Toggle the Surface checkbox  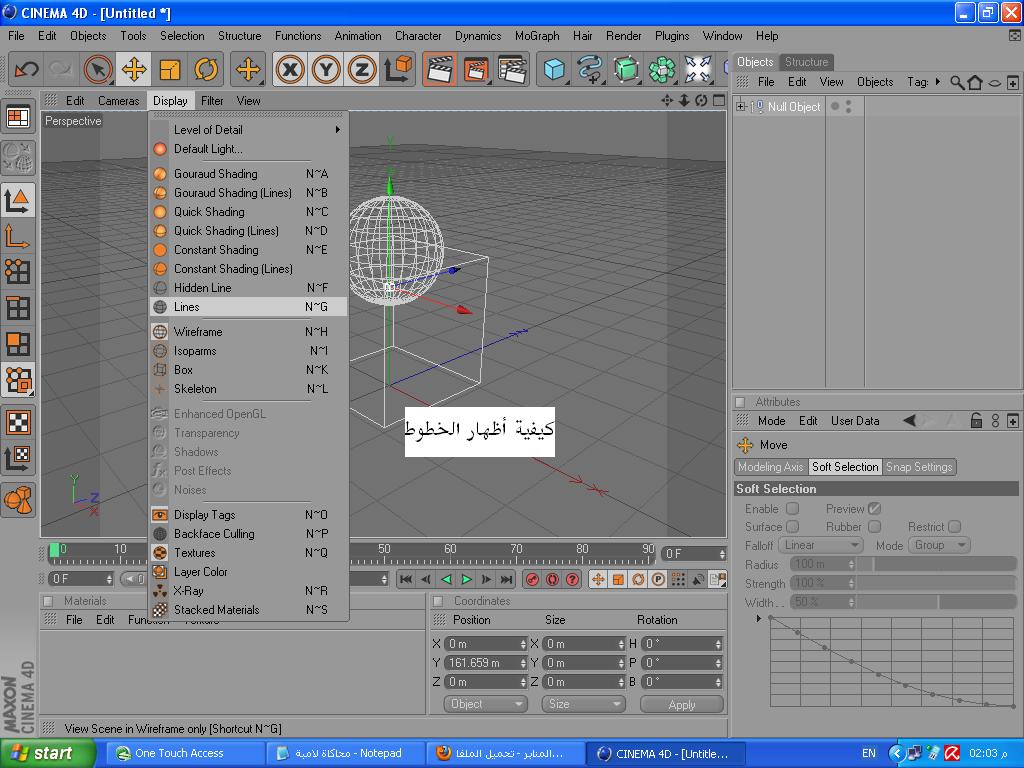point(792,526)
